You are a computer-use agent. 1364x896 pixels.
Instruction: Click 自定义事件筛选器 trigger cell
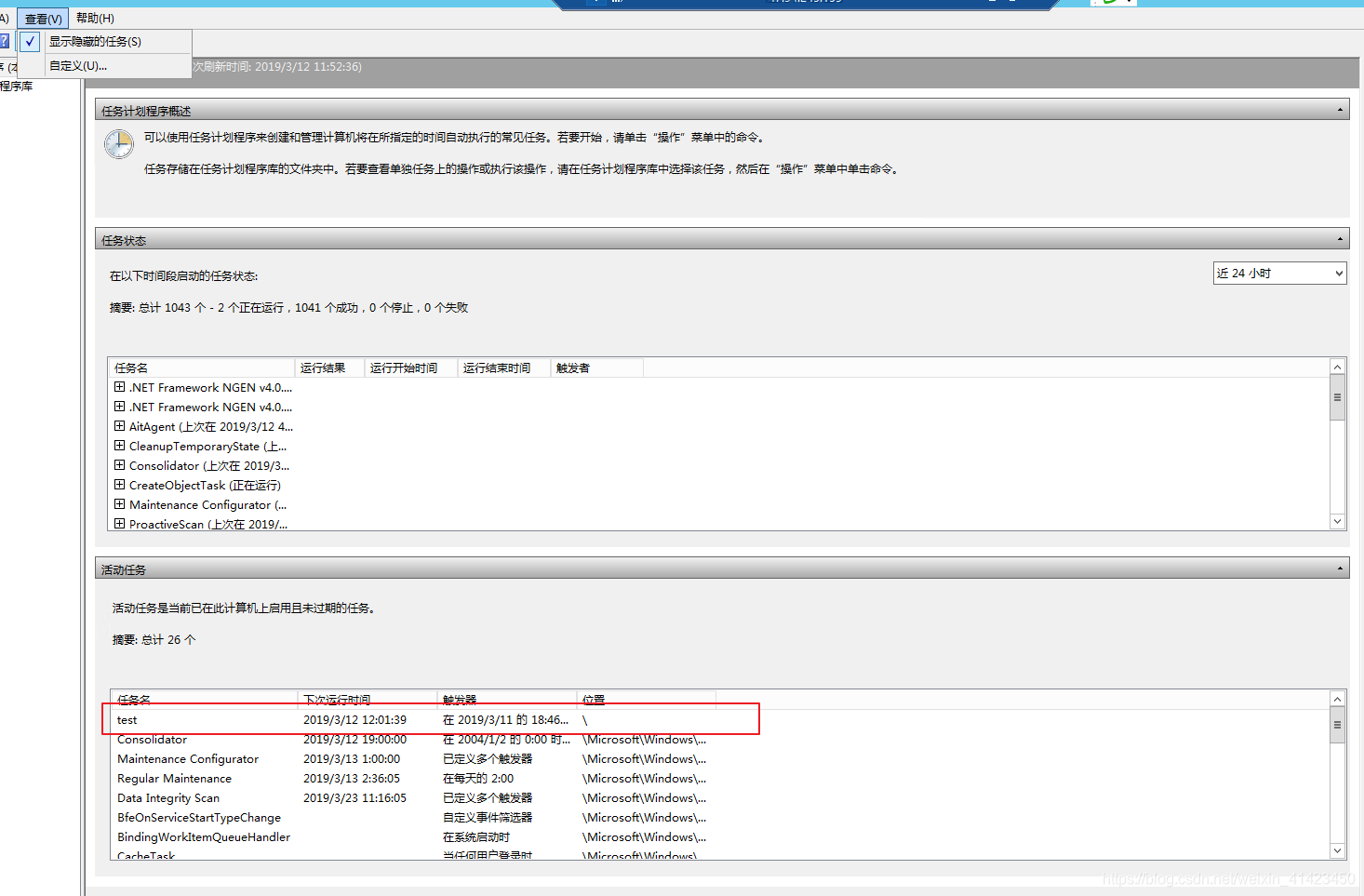click(x=488, y=818)
